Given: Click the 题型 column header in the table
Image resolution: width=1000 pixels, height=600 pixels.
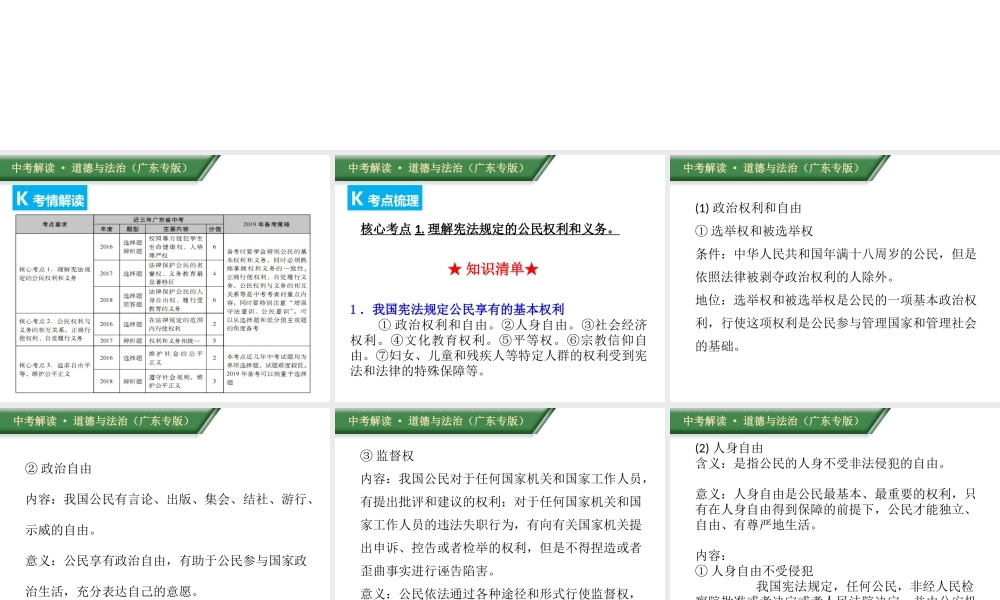Looking at the screenshot, I should pyautogui.click(x=132, y=229).
